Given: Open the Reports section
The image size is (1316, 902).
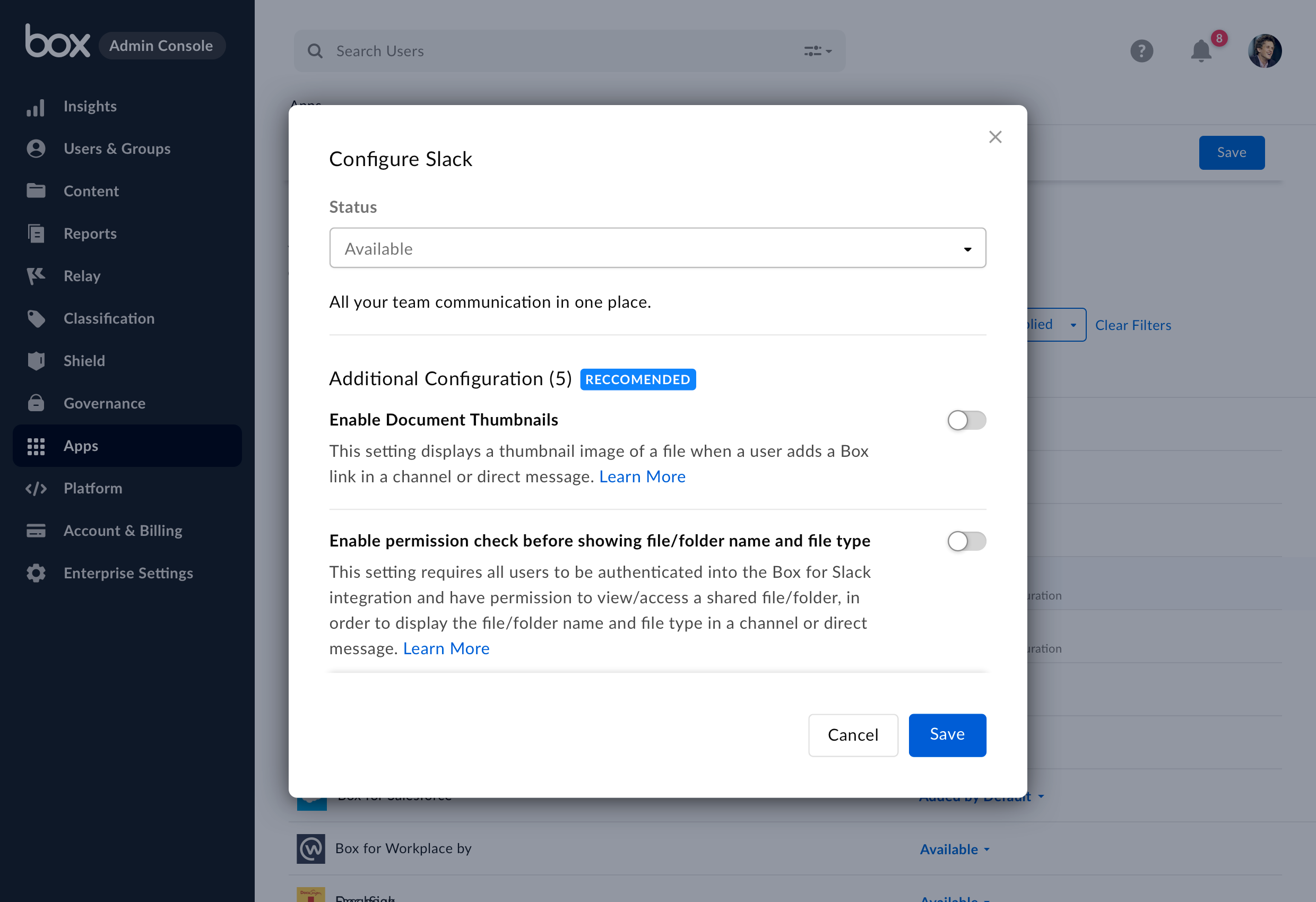Looking at the screenshot, I should [90, 233].
